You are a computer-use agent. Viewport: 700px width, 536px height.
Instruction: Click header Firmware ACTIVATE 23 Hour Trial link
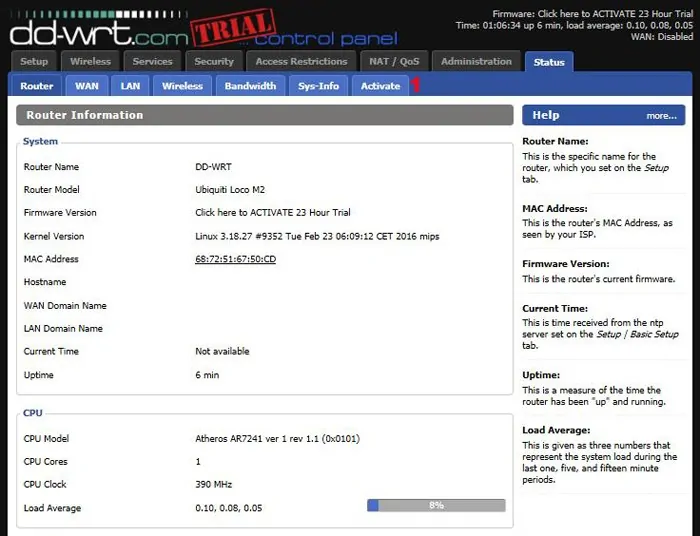(615, 14)
